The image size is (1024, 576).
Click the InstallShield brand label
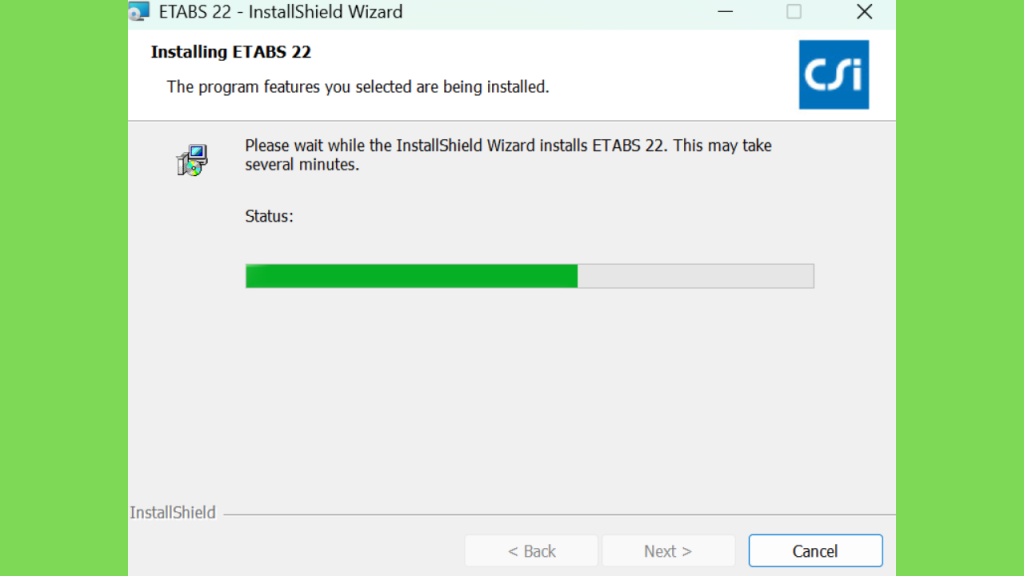(172, 513)
